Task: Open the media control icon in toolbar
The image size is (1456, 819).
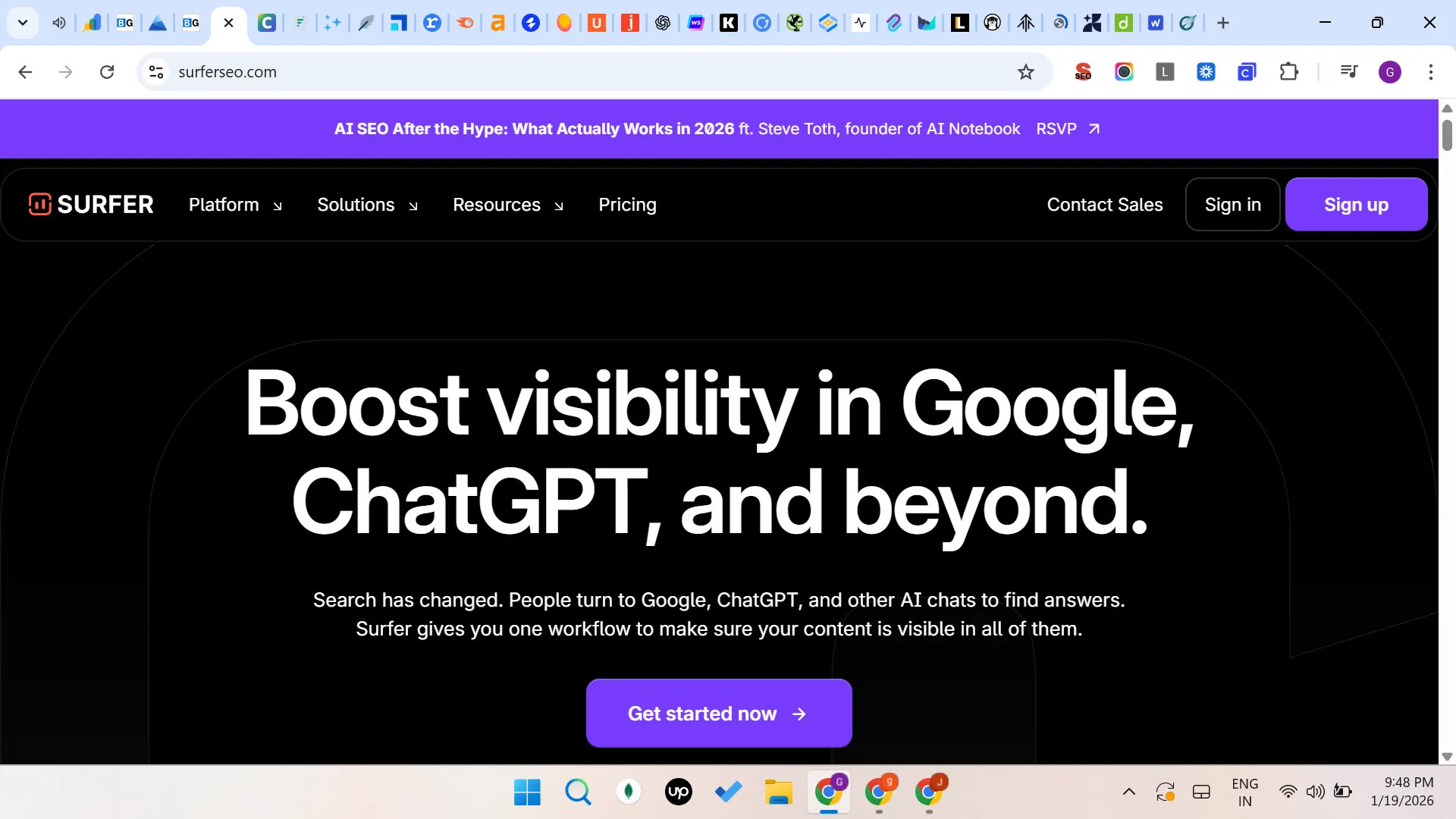Action: click(x=1348, y=72)
